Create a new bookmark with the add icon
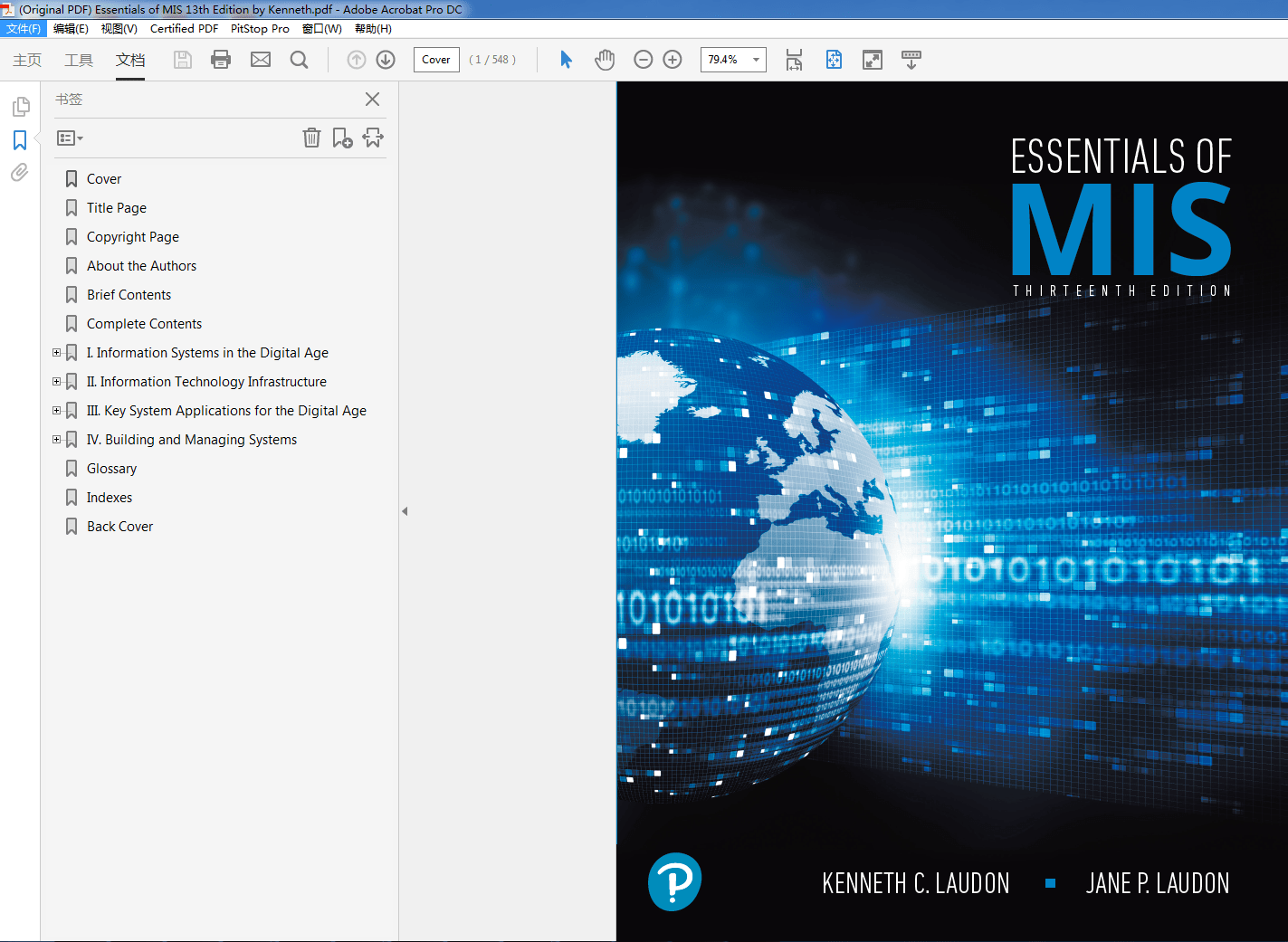This screenshot has height=942, width=1288. point(342,138)
